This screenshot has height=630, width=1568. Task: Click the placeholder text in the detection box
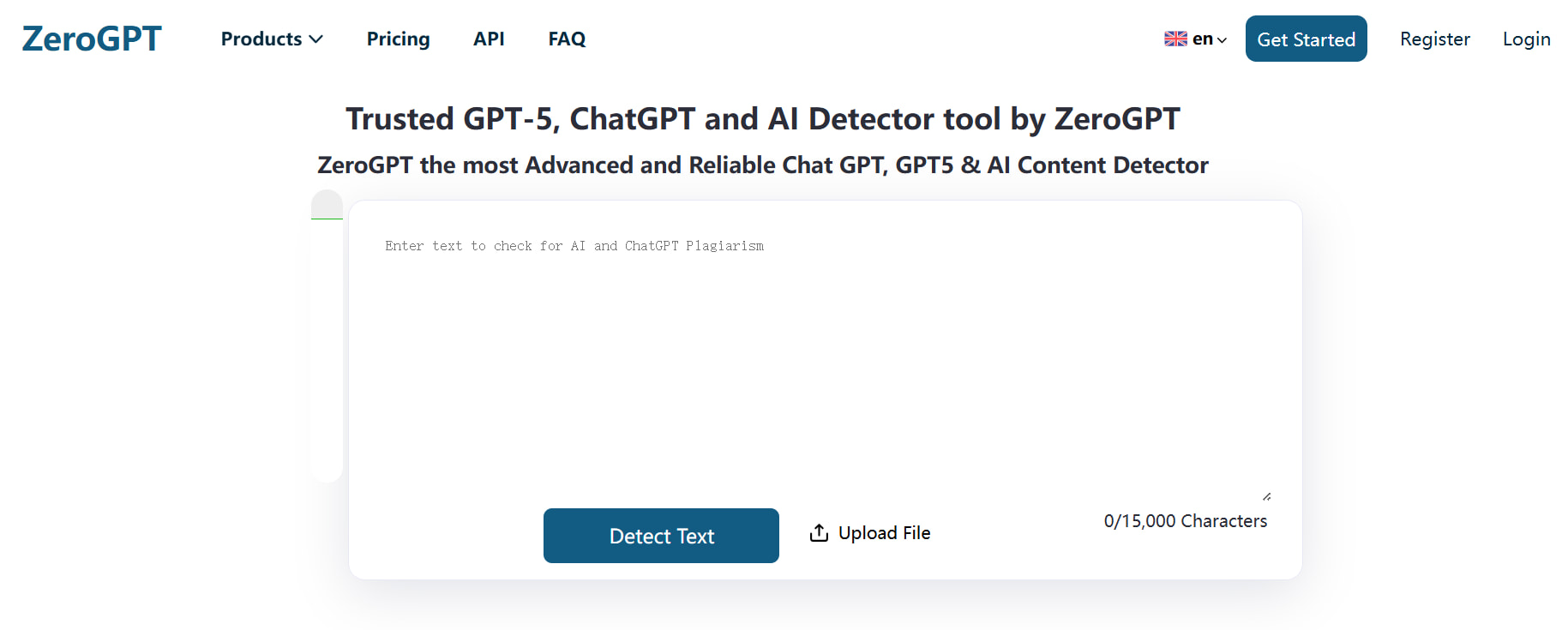click(574, 246)
